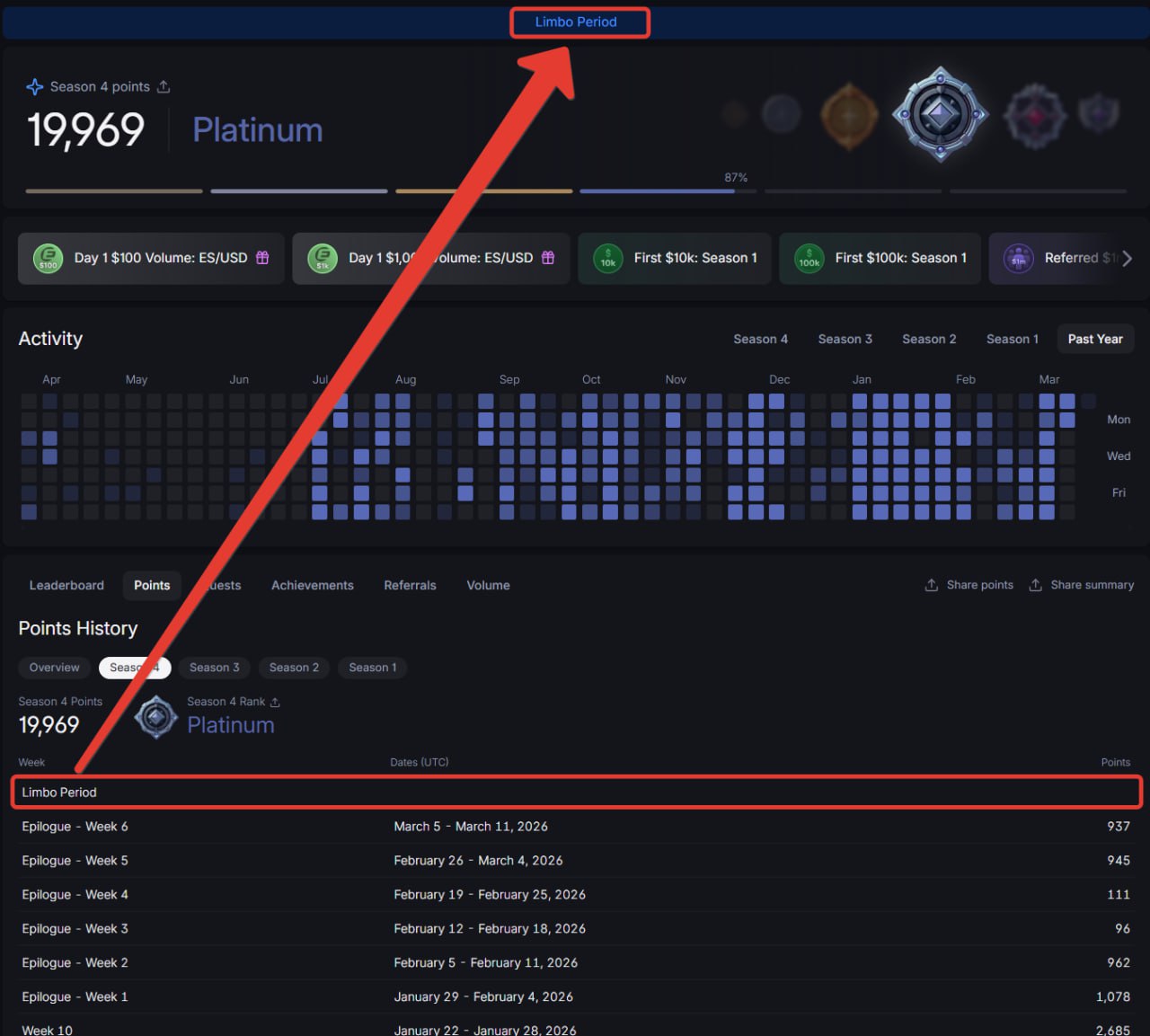Click the Share points button
Image resolution: width=1150 pixels, height=1036 pixels.
969,585
